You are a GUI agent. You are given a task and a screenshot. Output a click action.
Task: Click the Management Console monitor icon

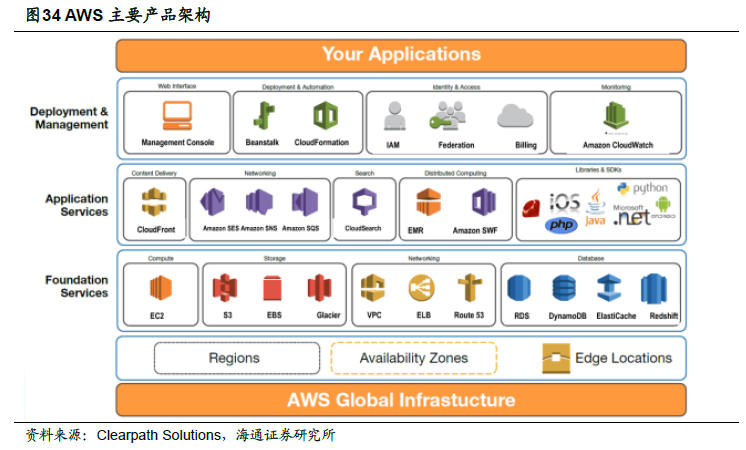click(177, 117)
